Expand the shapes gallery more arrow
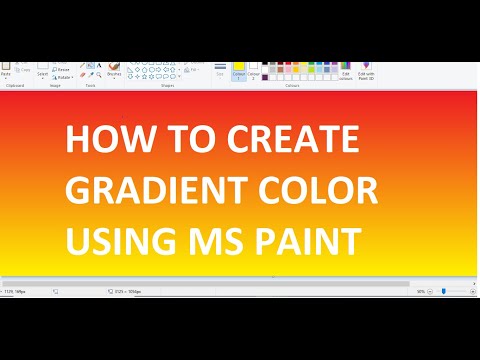 point(179,77)
